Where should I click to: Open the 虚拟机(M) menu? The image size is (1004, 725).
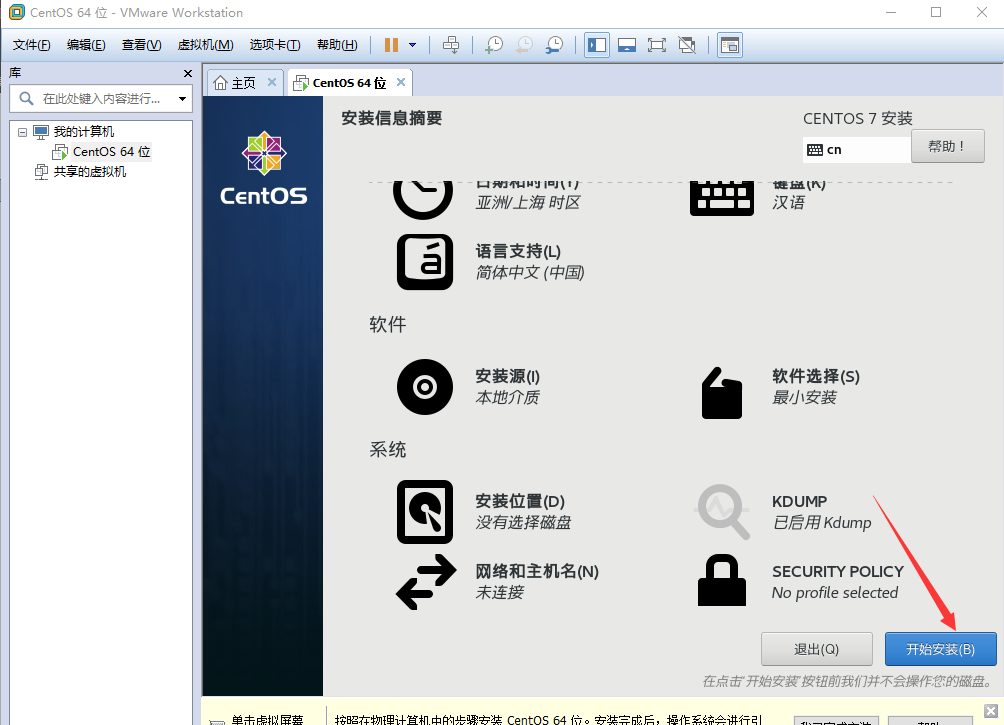tap(205, 45)
